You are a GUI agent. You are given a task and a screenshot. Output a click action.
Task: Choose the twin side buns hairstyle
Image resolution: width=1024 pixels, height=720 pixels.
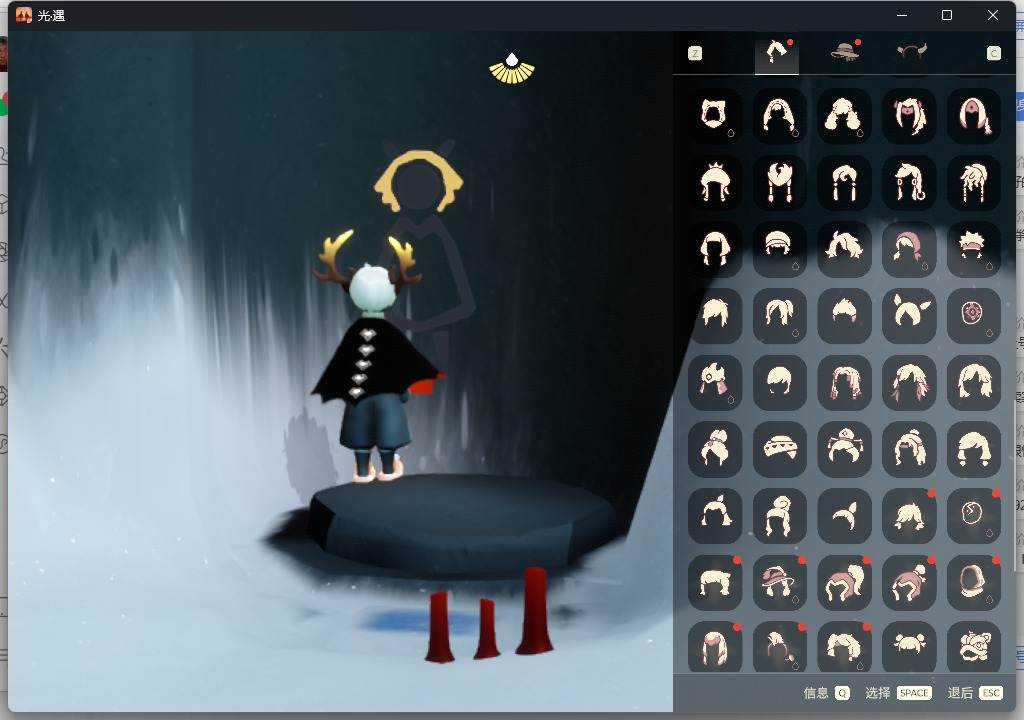tap(909, 648)
